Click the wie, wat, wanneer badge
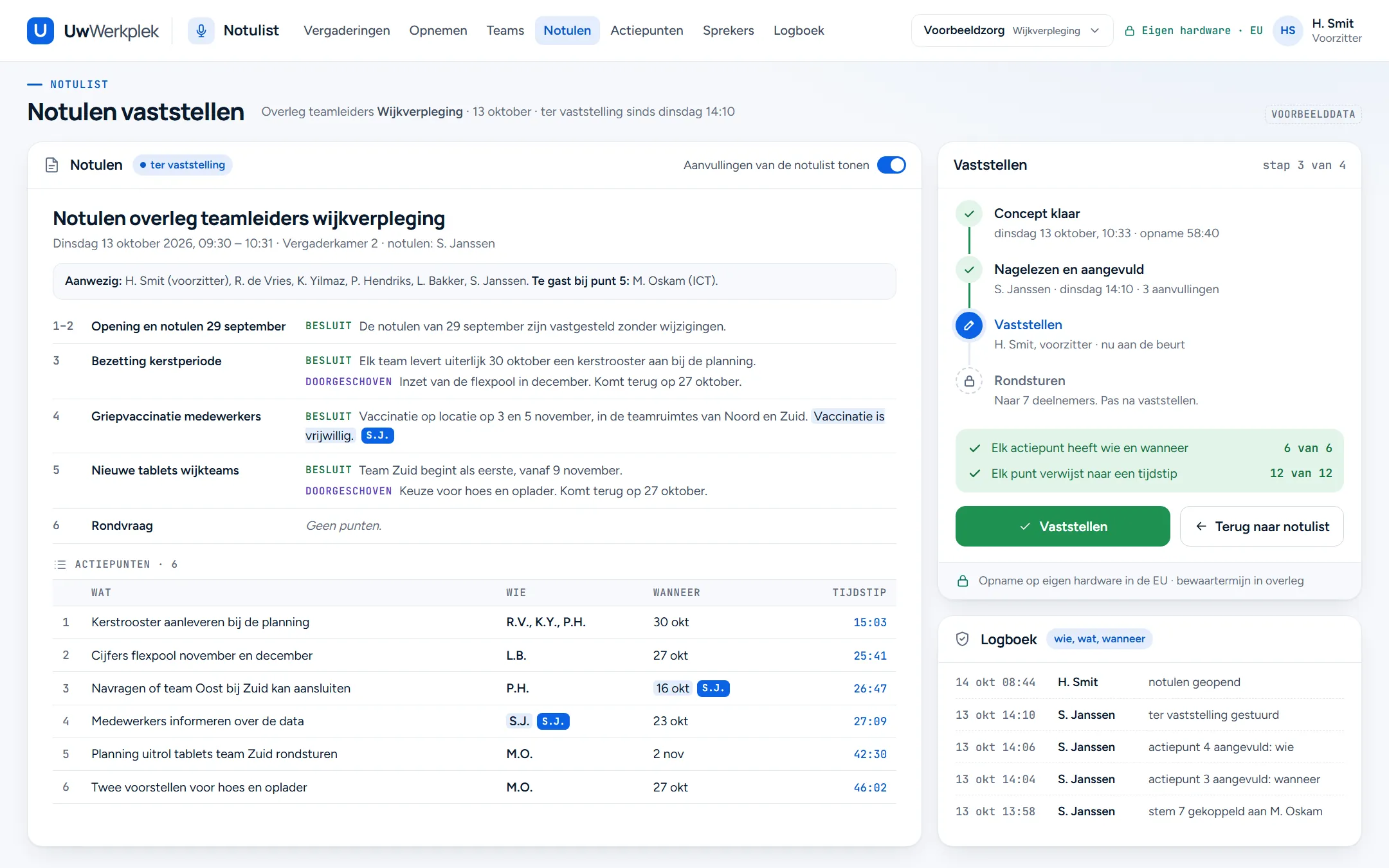The width and height of the screenshot is (1389, 868). click(1099, 639)
